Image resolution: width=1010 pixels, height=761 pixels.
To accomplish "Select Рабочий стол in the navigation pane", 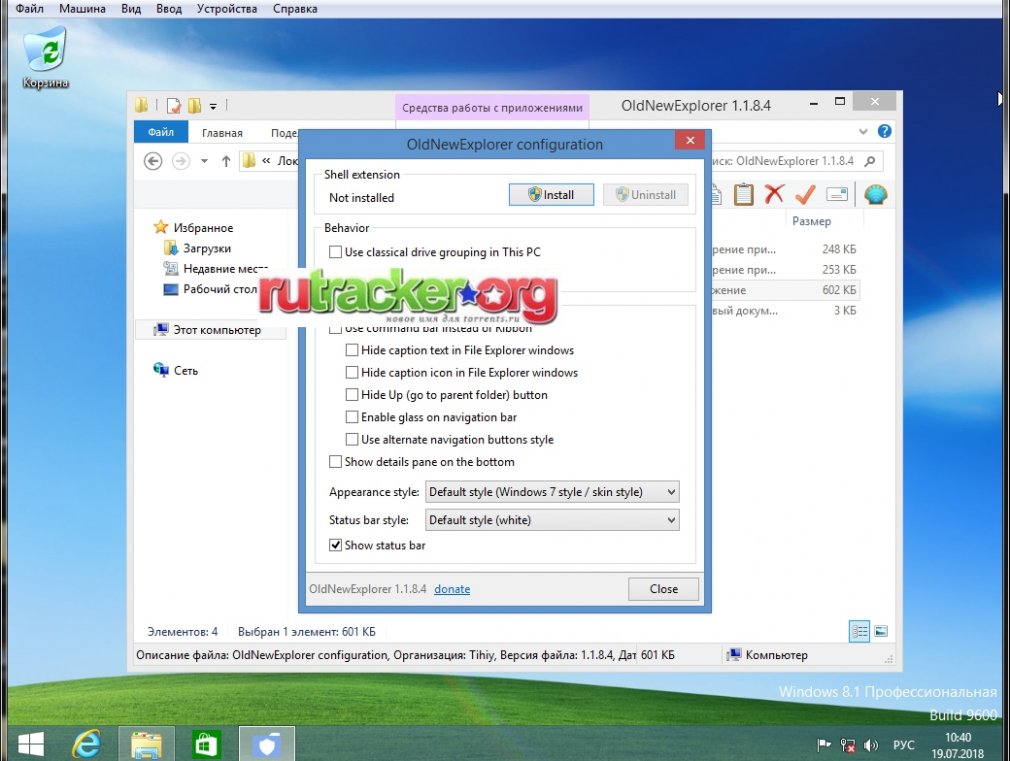I will (211, 289).
